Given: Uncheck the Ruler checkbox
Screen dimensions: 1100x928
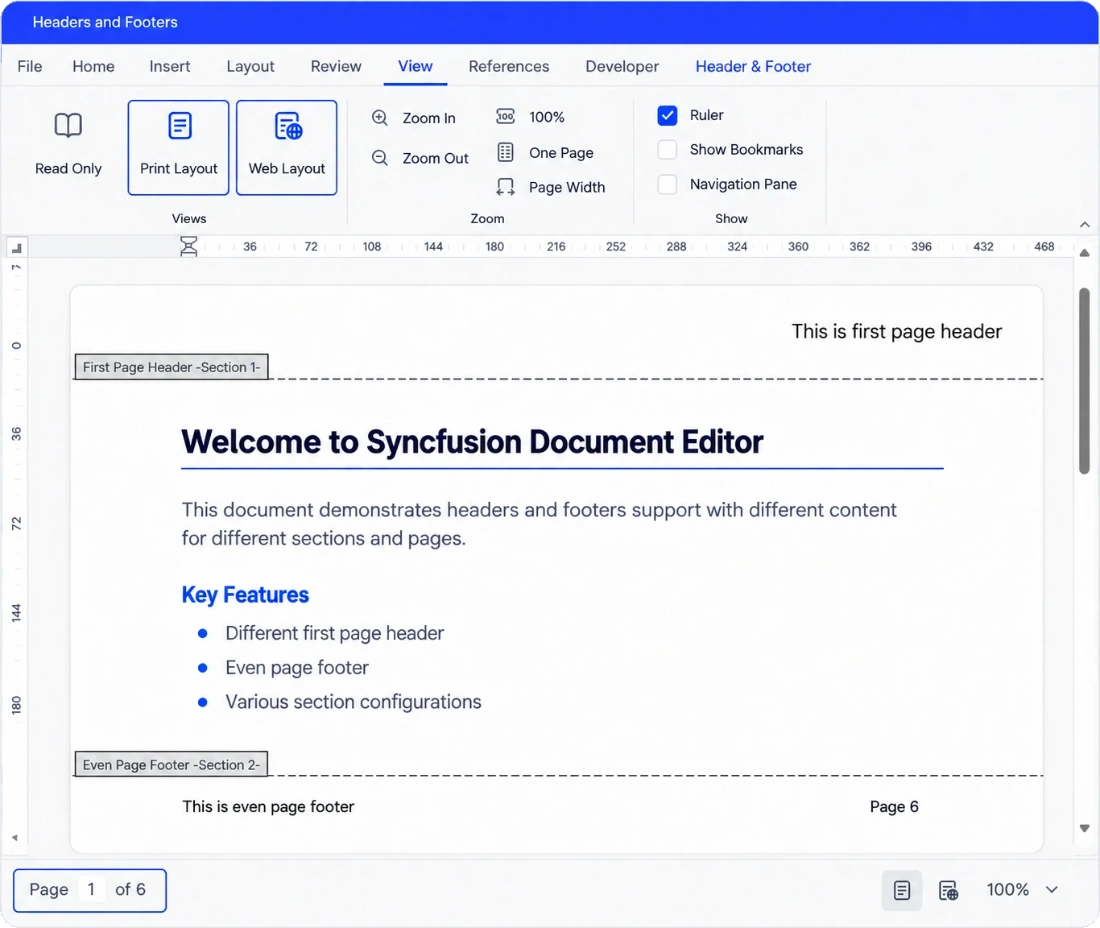Looking at the screenshot, I should pos(667,115).
